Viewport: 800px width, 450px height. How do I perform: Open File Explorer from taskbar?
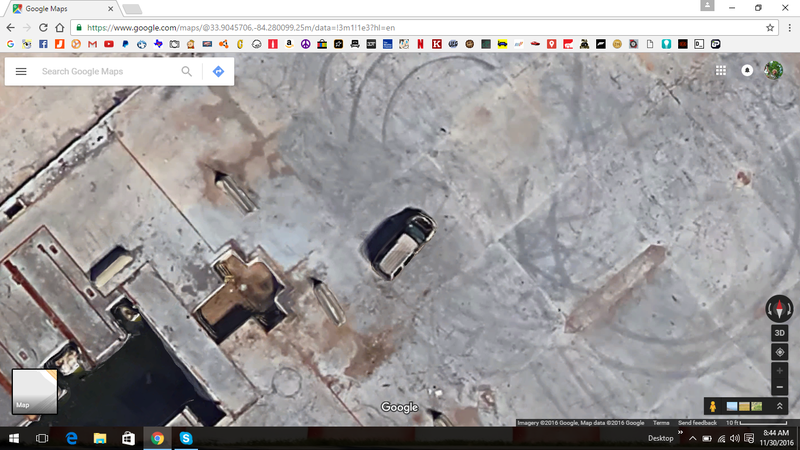[100, 438]
